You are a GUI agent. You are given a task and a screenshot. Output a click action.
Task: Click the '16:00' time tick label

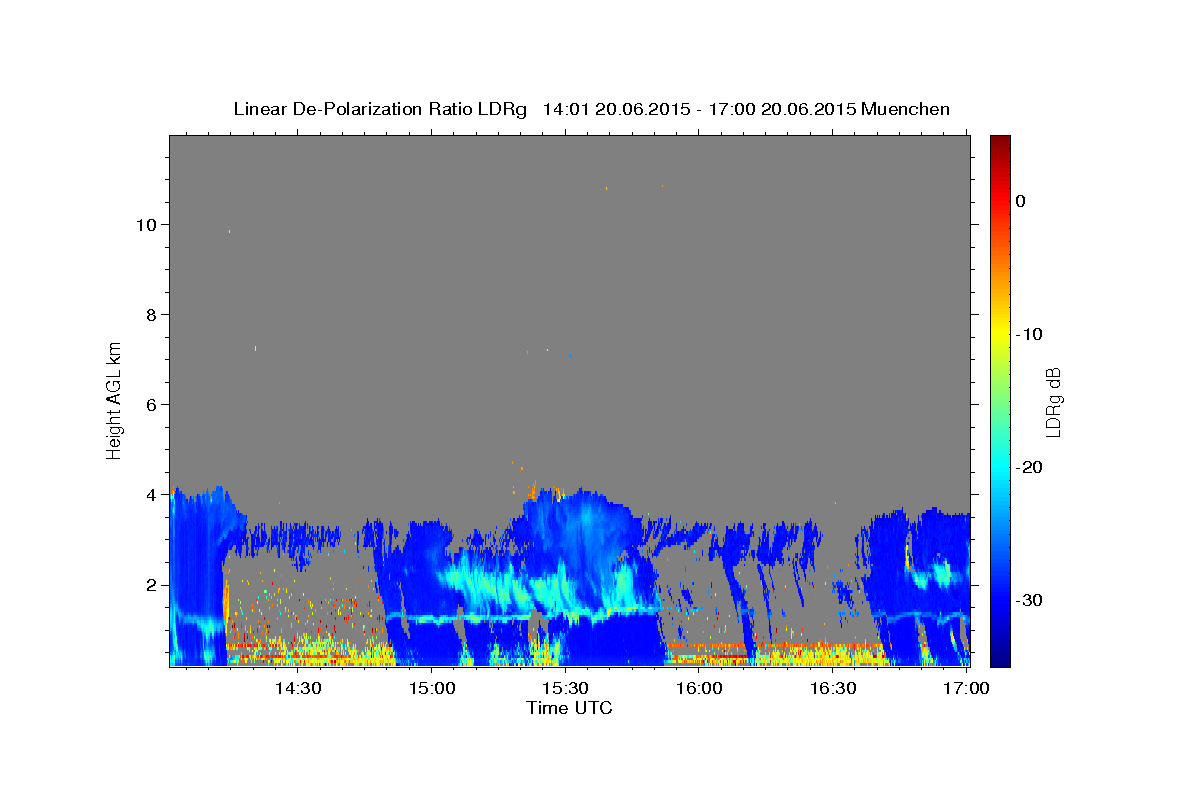699,688
